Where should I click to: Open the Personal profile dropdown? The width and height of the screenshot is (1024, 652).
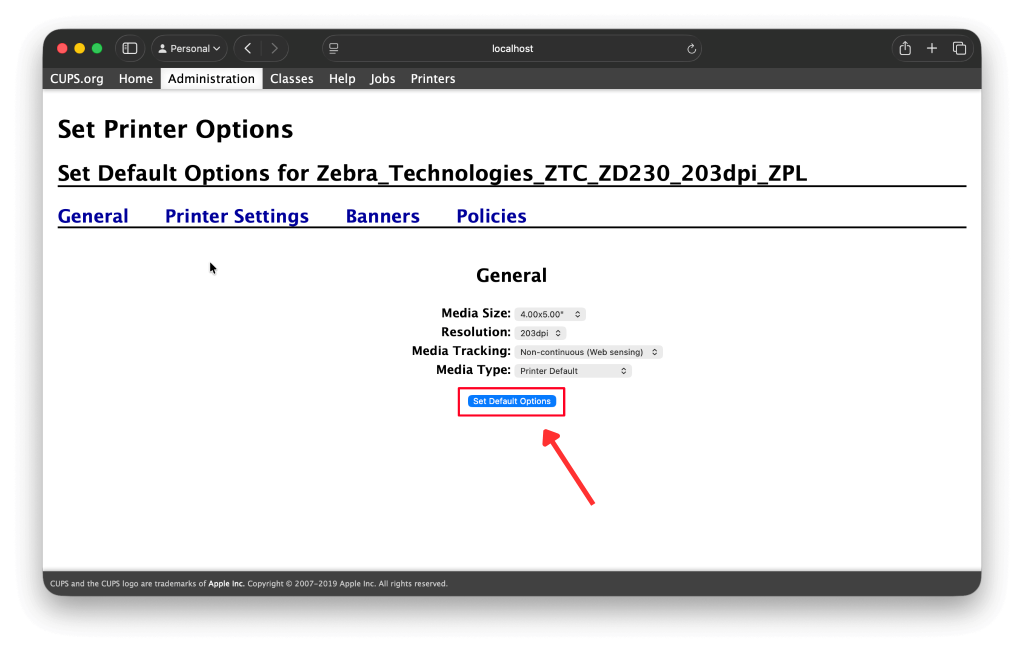(x=189, y=48)
